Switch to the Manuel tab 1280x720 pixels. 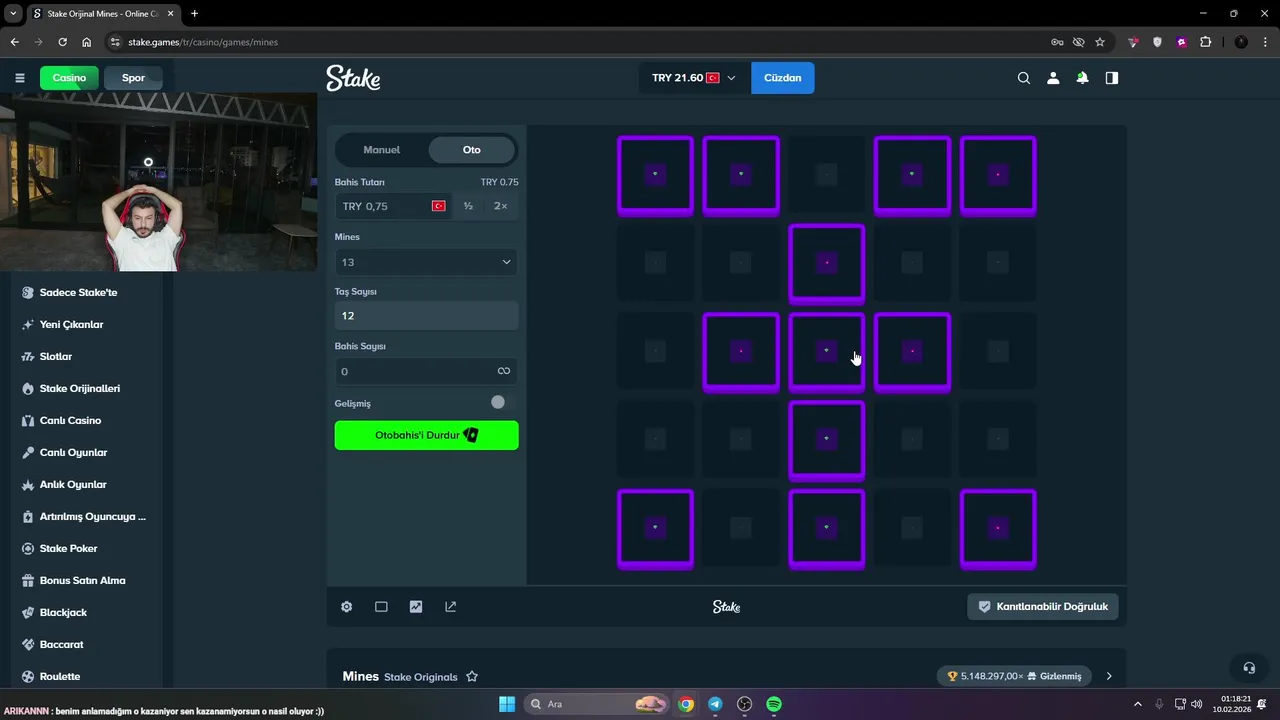pos(381,150)
